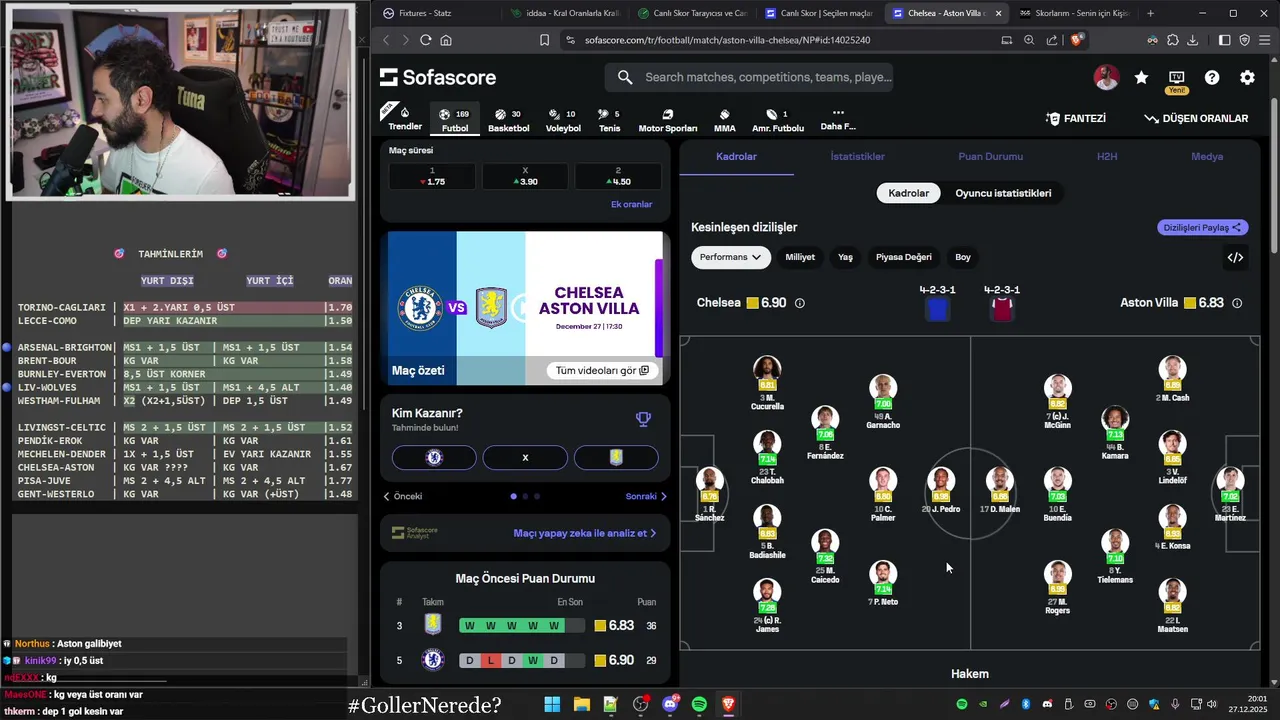This screenshot has height=720, width=1280.
Task: Open browser zoom magnifier icon
Action: [x=1029, y=40]
